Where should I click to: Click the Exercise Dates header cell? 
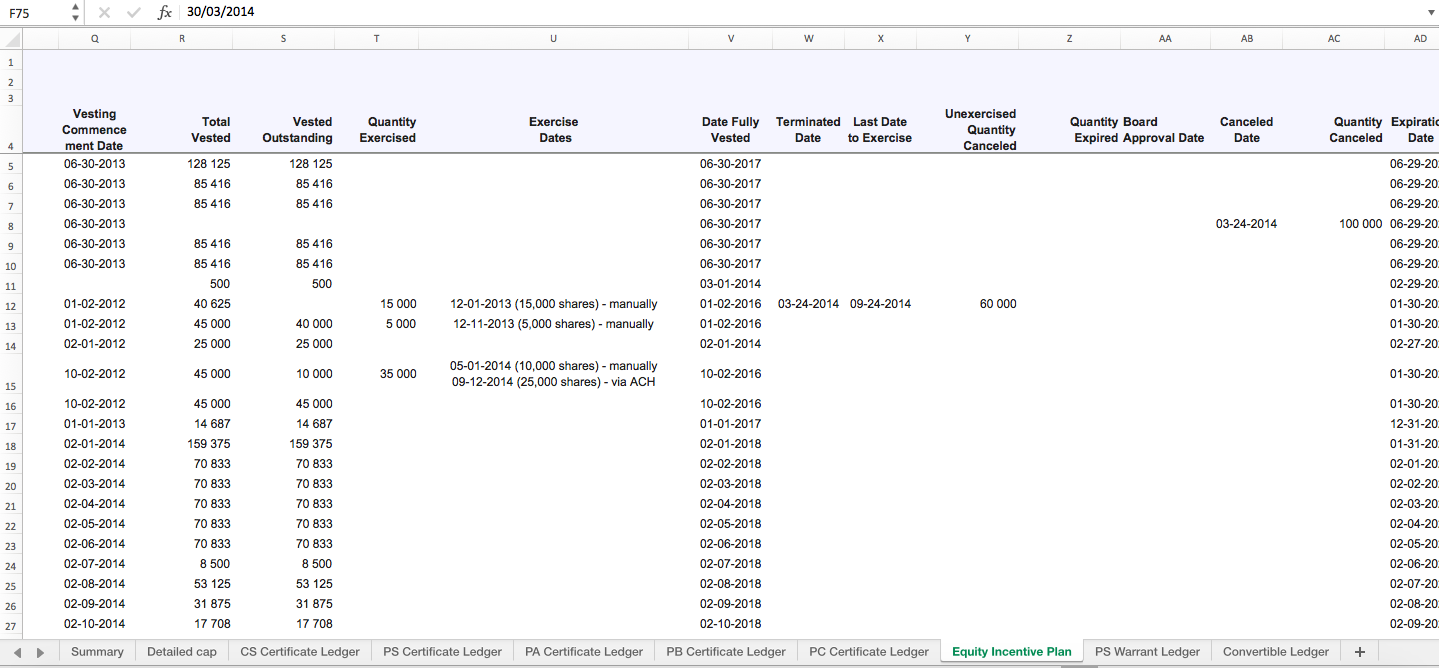pyautogui.click(x=553, y=130)
